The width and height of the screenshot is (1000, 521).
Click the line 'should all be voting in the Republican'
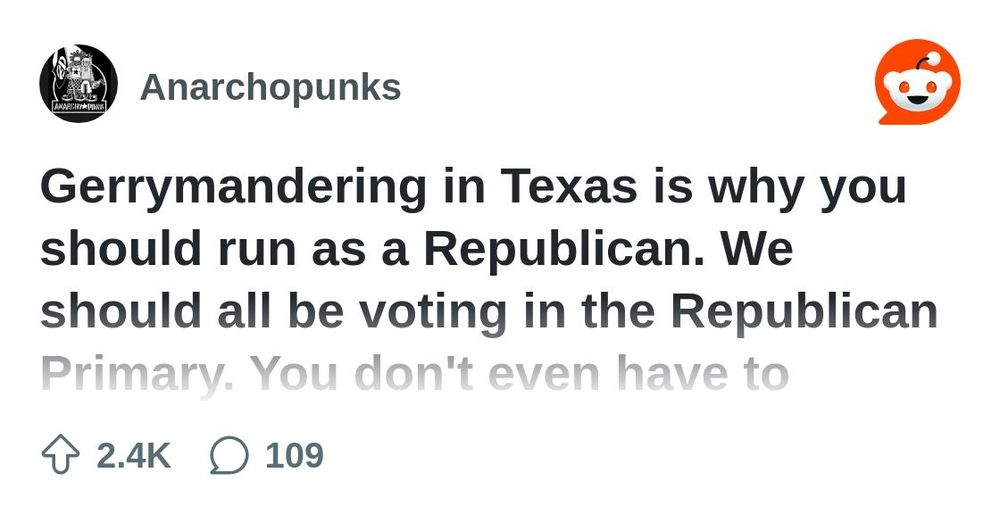click(489, 311)
